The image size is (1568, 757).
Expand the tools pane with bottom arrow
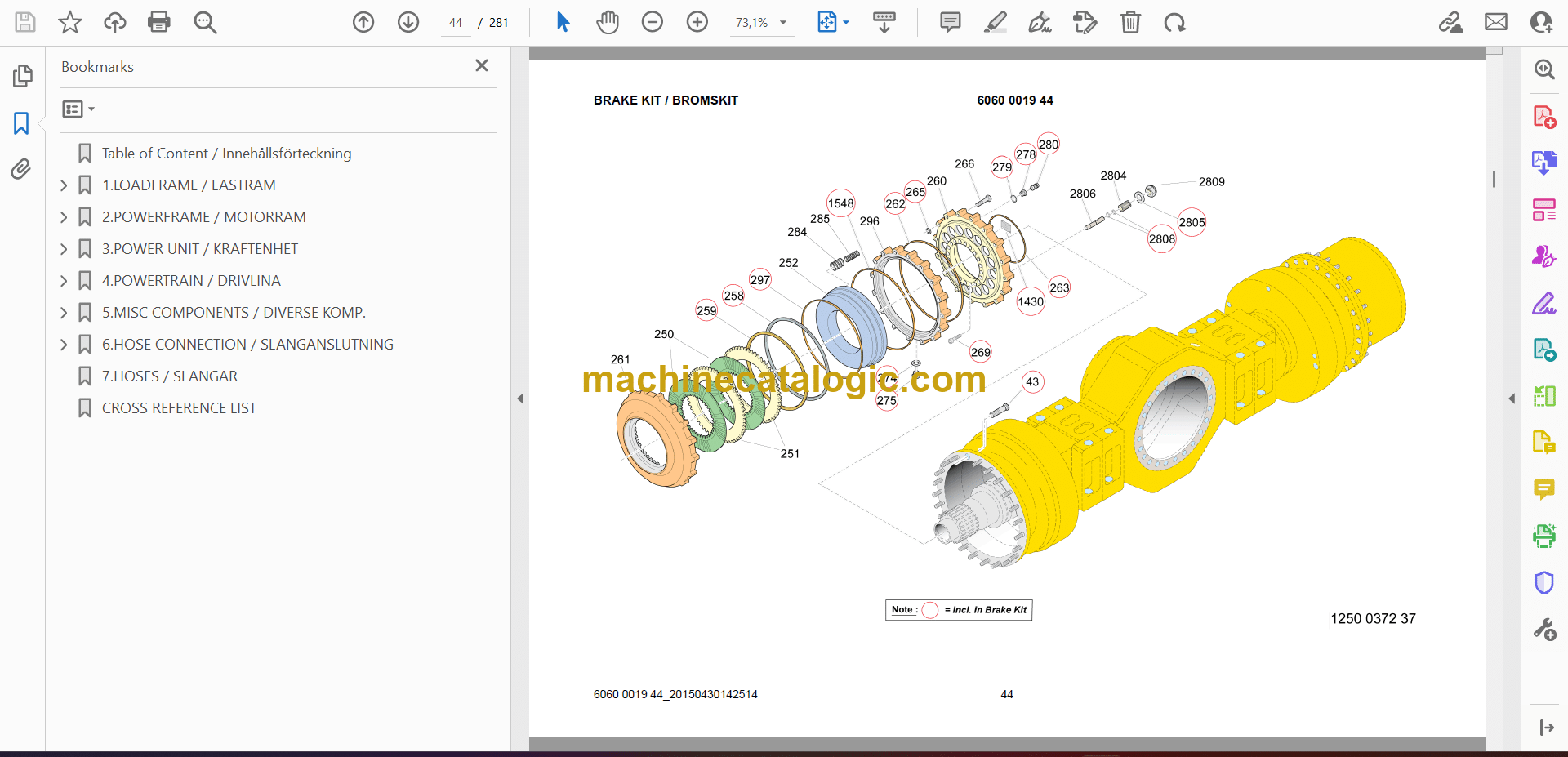click(x=1546, y=728)
